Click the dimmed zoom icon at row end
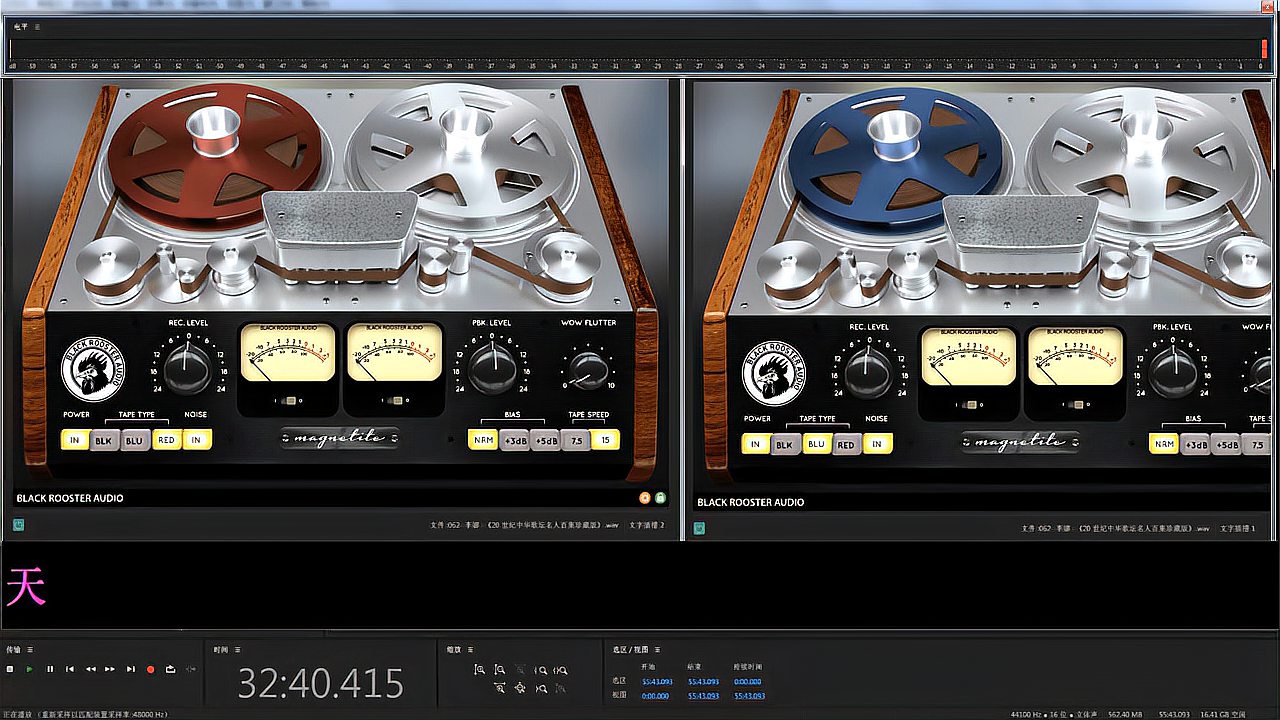This screenshot has height=720, width=1280. coord(560,688)
